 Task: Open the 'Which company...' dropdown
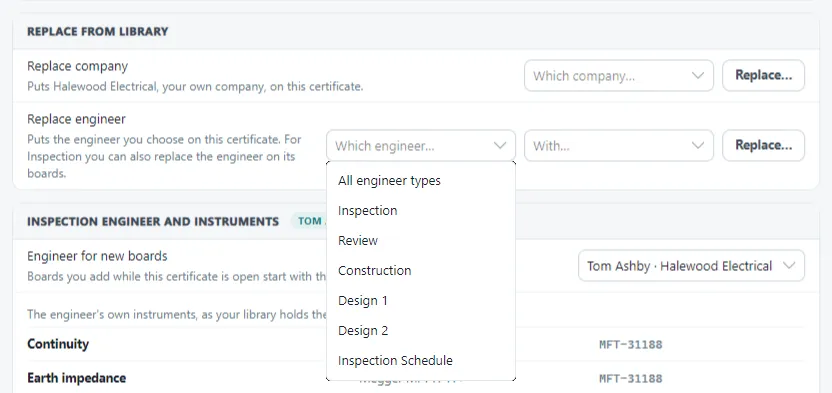[x=619, y=76]
